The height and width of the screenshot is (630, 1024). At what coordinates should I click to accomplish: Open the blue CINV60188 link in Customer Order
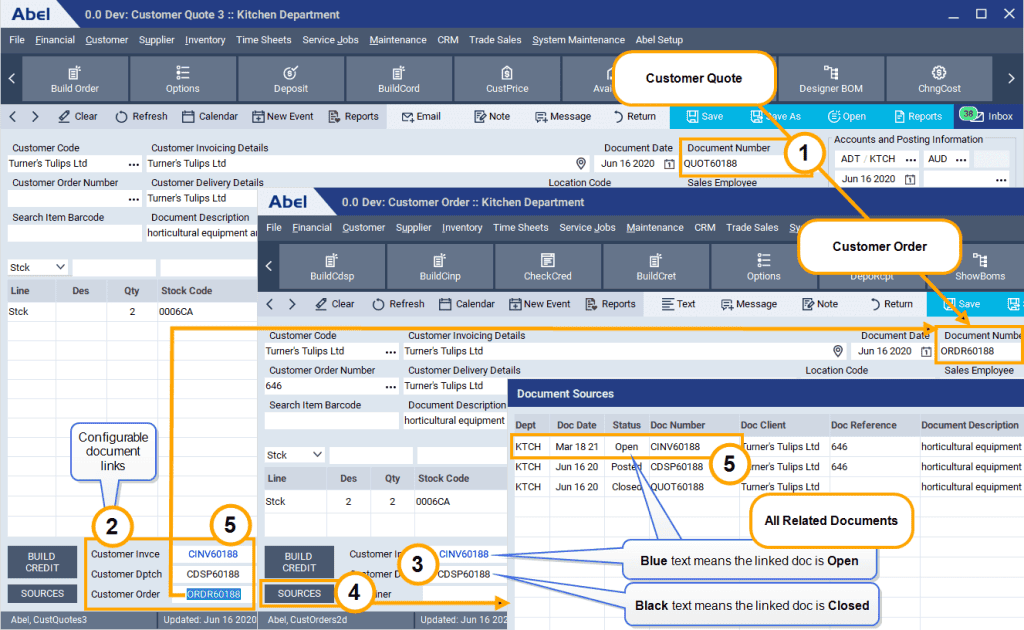pos(464,554)
